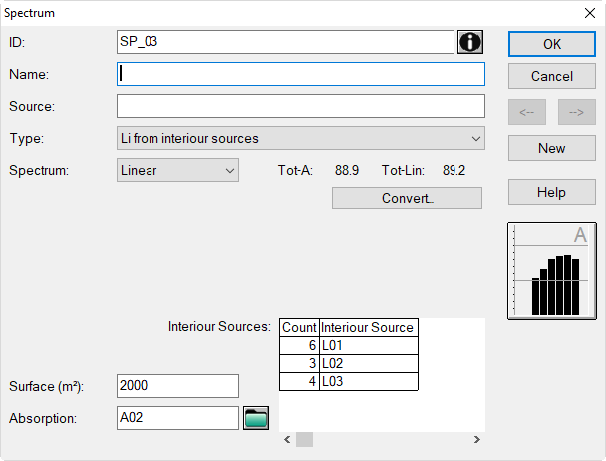The width and height of the screenshot is (606, 461).
Task: Click the table scrollbar left arrow
Action: point(287,439)
